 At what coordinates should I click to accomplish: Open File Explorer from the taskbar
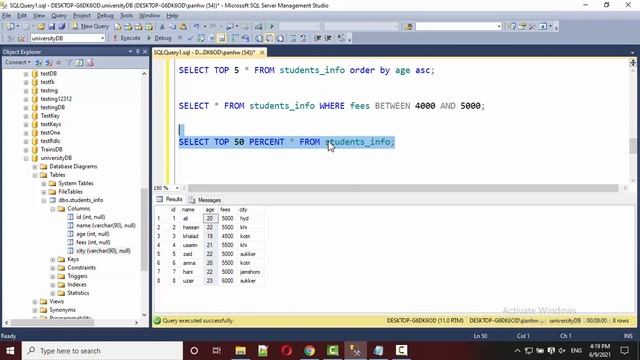[x=240, y=351]
